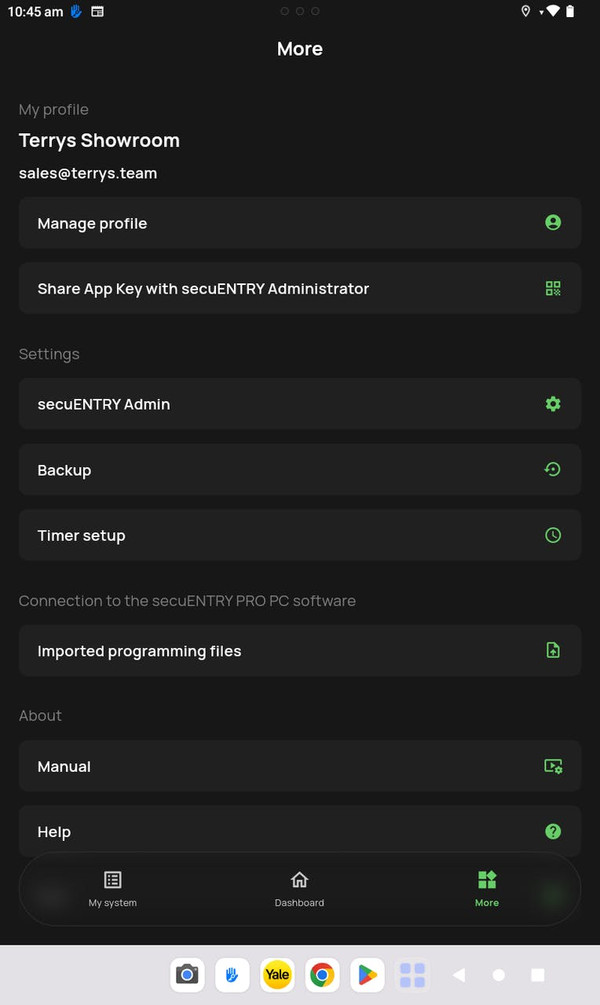Tap the Help question mark icon
The image size is (600, 1005).
pyautogui.click(x=553, y=831)
